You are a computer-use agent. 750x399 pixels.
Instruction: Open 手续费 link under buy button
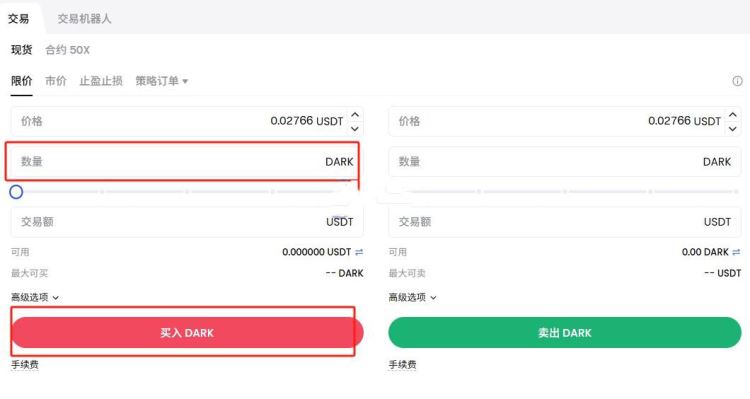(25, 365)
